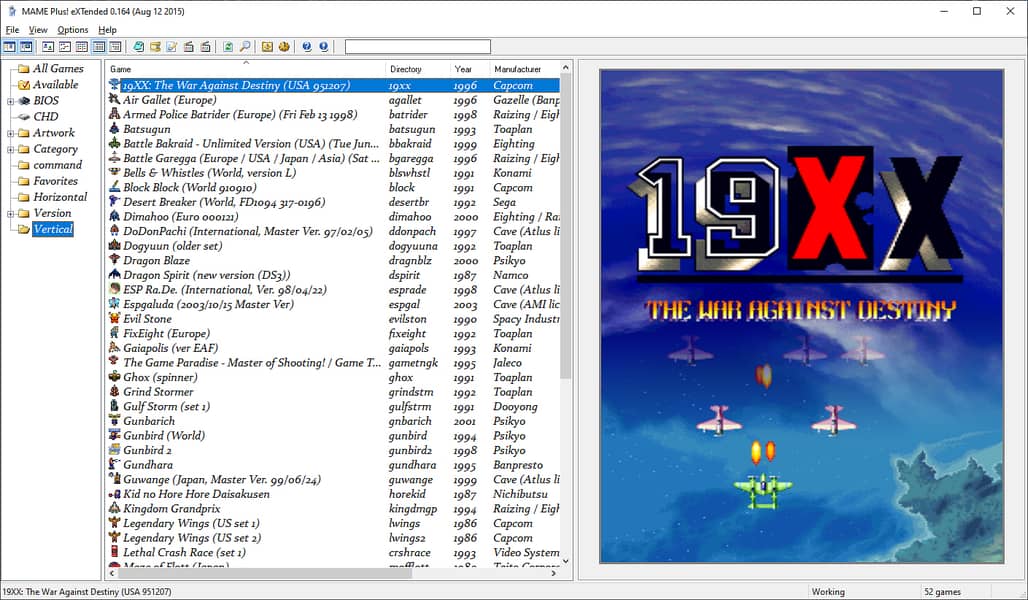Select Bells & Whistles (World, version L)
Screen dimensions: 1028x600
pyautogui.click(x=210, y=173)
